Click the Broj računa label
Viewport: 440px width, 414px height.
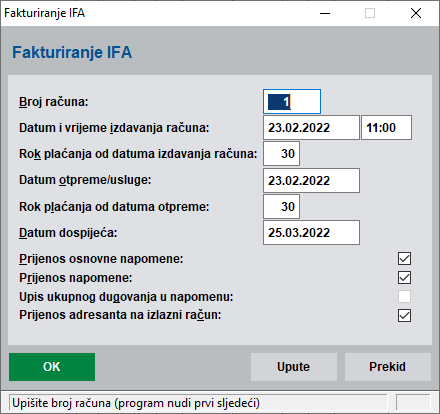pos(54,102)
